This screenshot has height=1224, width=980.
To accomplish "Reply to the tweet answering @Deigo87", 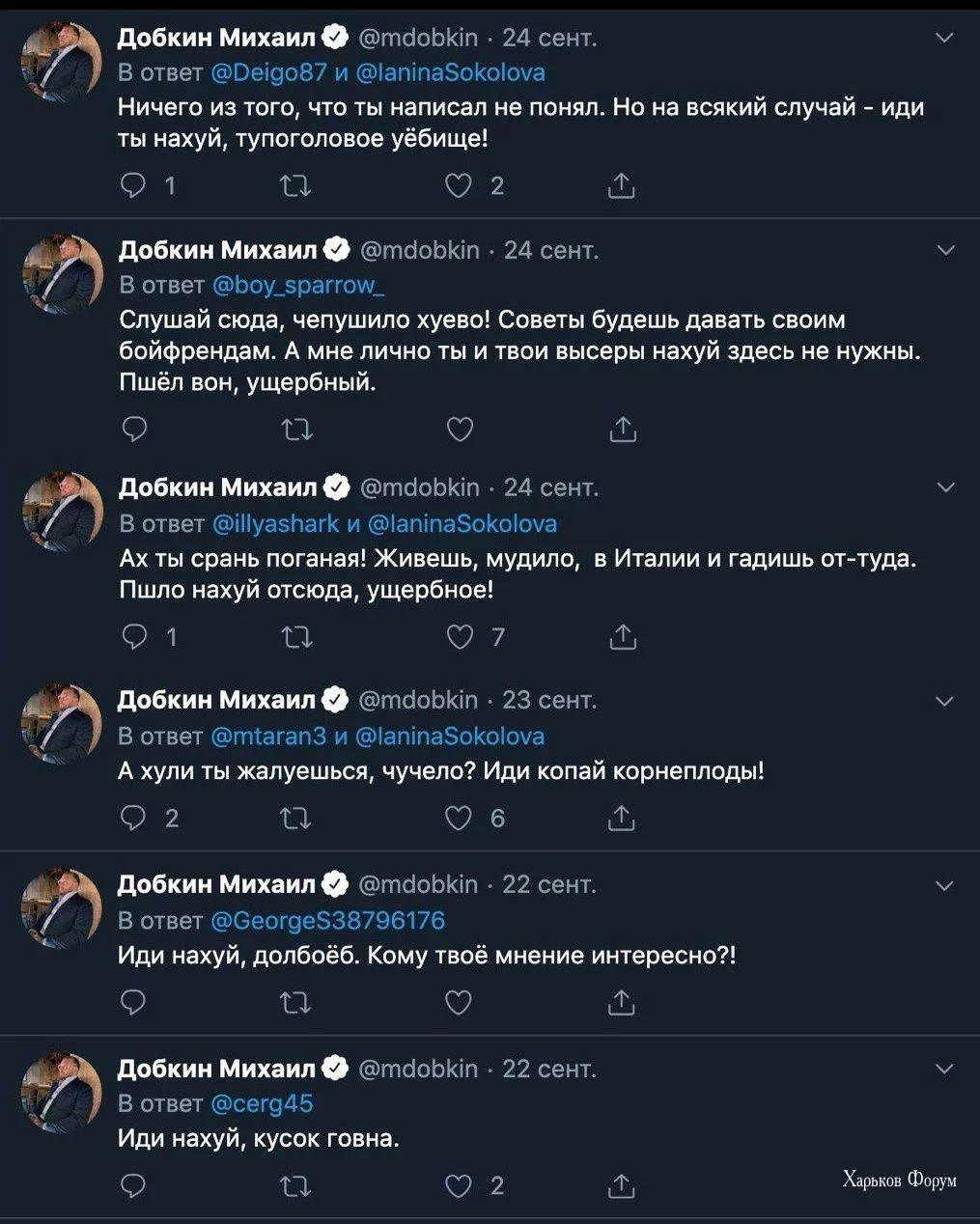I will pyautogui.click(x=132, y=185).
